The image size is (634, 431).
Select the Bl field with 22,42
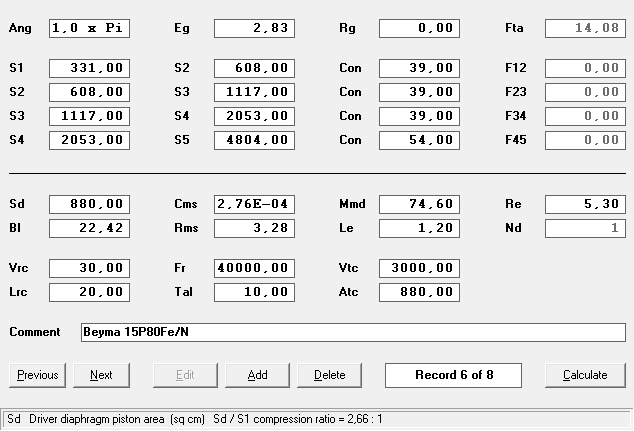[89, 228]
